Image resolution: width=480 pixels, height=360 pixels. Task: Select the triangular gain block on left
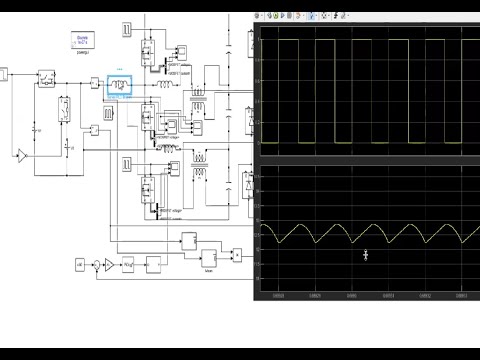pos(22,156)
